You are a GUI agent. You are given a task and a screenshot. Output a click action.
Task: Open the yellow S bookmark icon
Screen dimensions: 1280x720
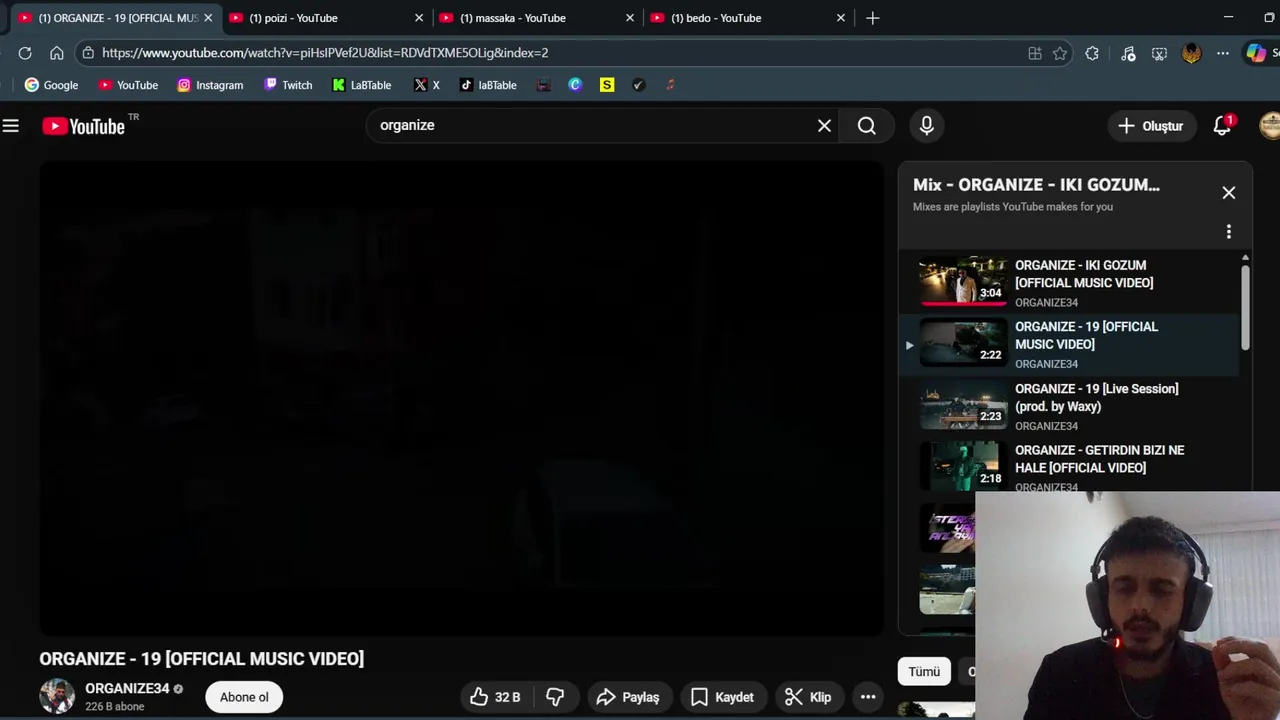tap(607, 85)
